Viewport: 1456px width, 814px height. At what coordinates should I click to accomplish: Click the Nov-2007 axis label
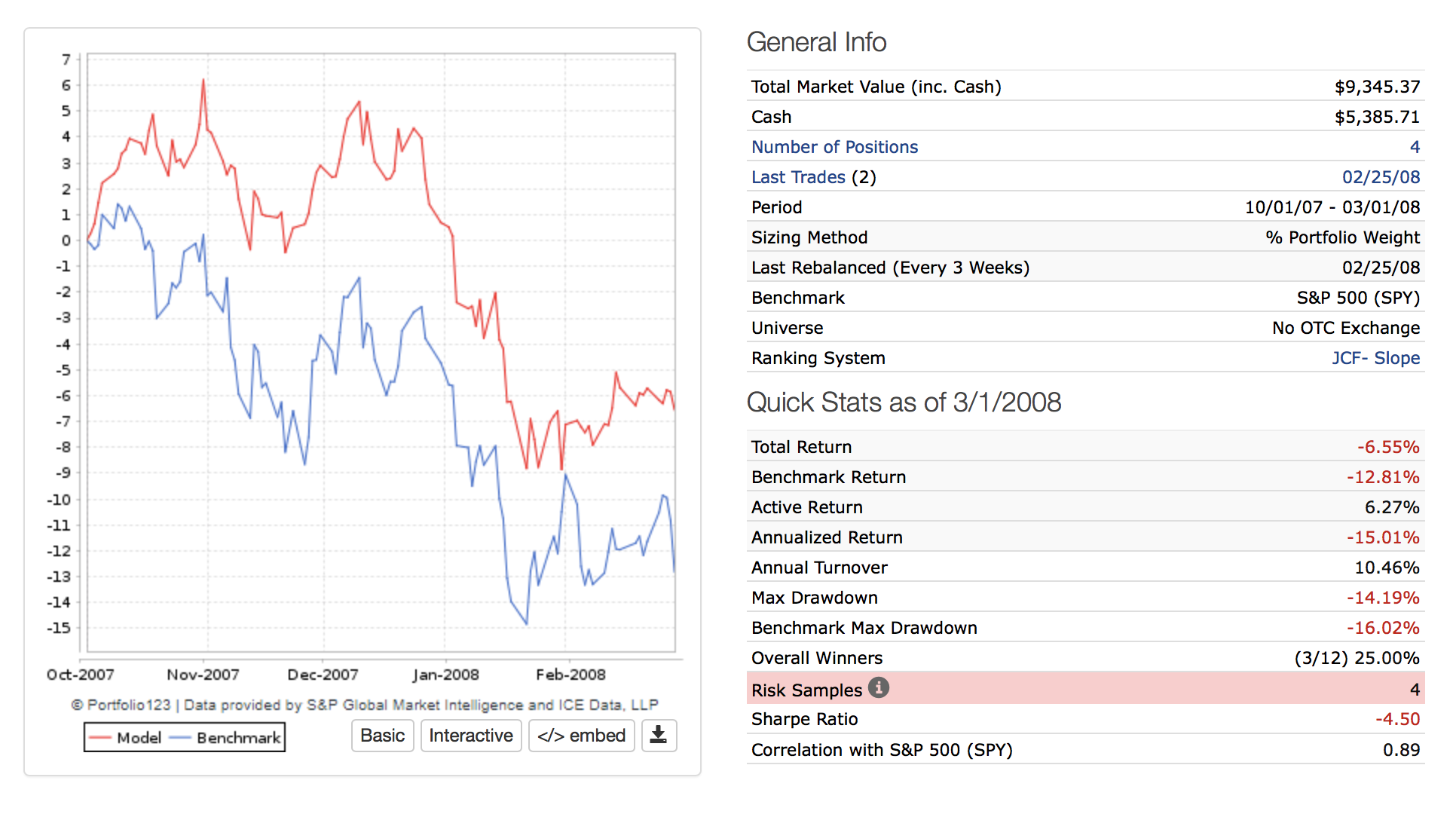point(203,675)
